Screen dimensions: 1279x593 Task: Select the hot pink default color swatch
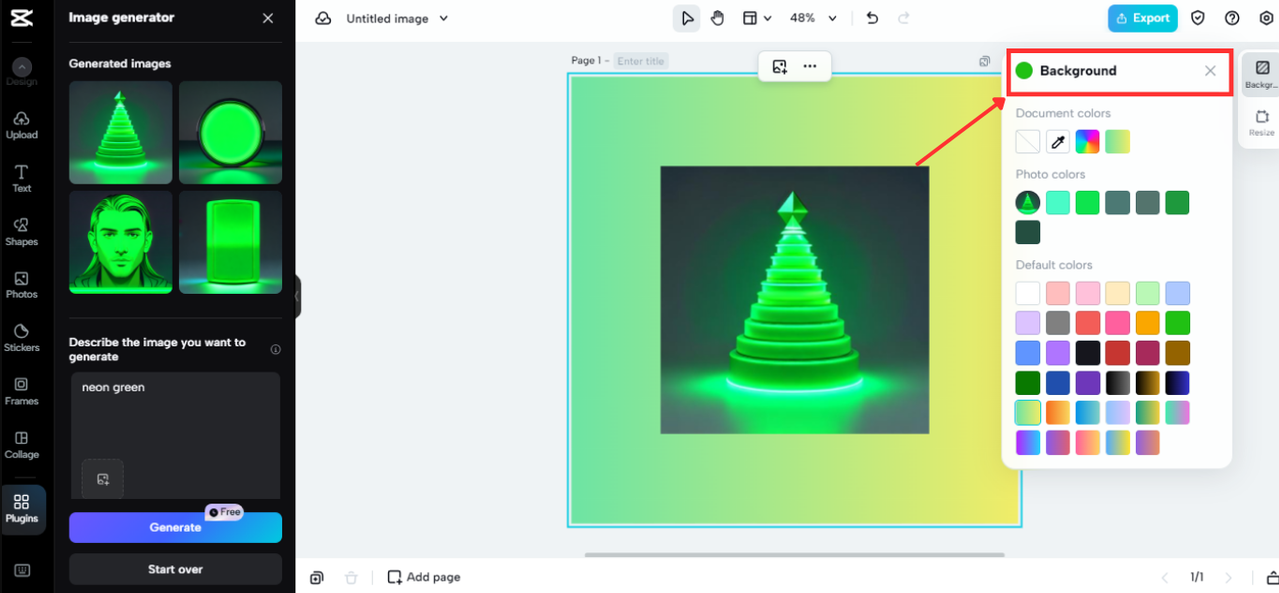point(1118,323)
